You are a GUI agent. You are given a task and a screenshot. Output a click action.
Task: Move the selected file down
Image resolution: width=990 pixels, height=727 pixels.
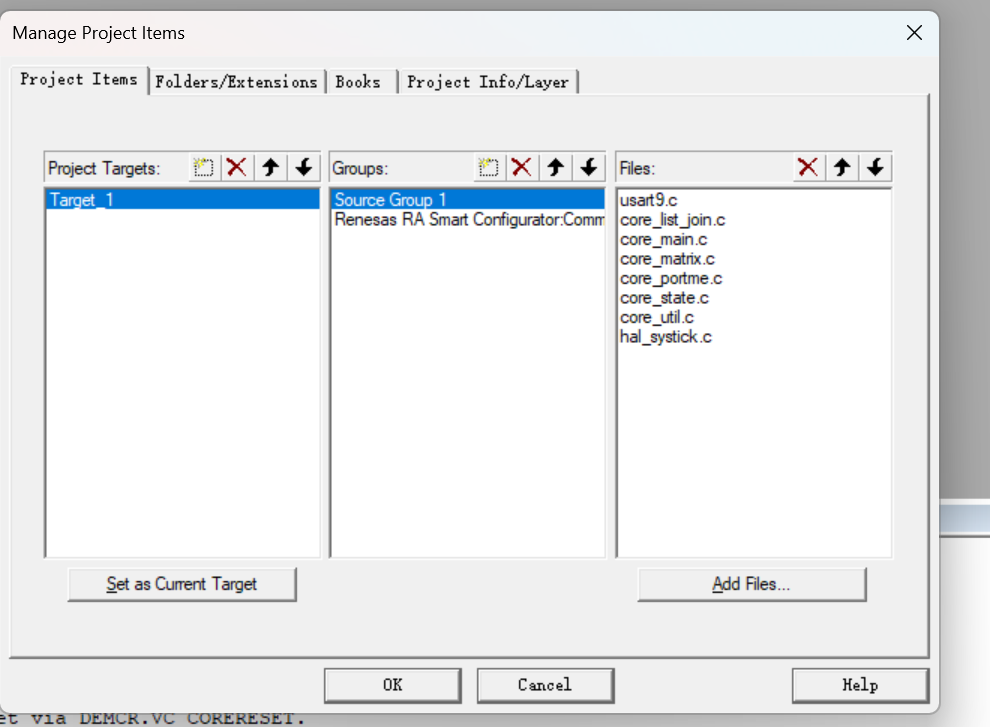point(875,168)
